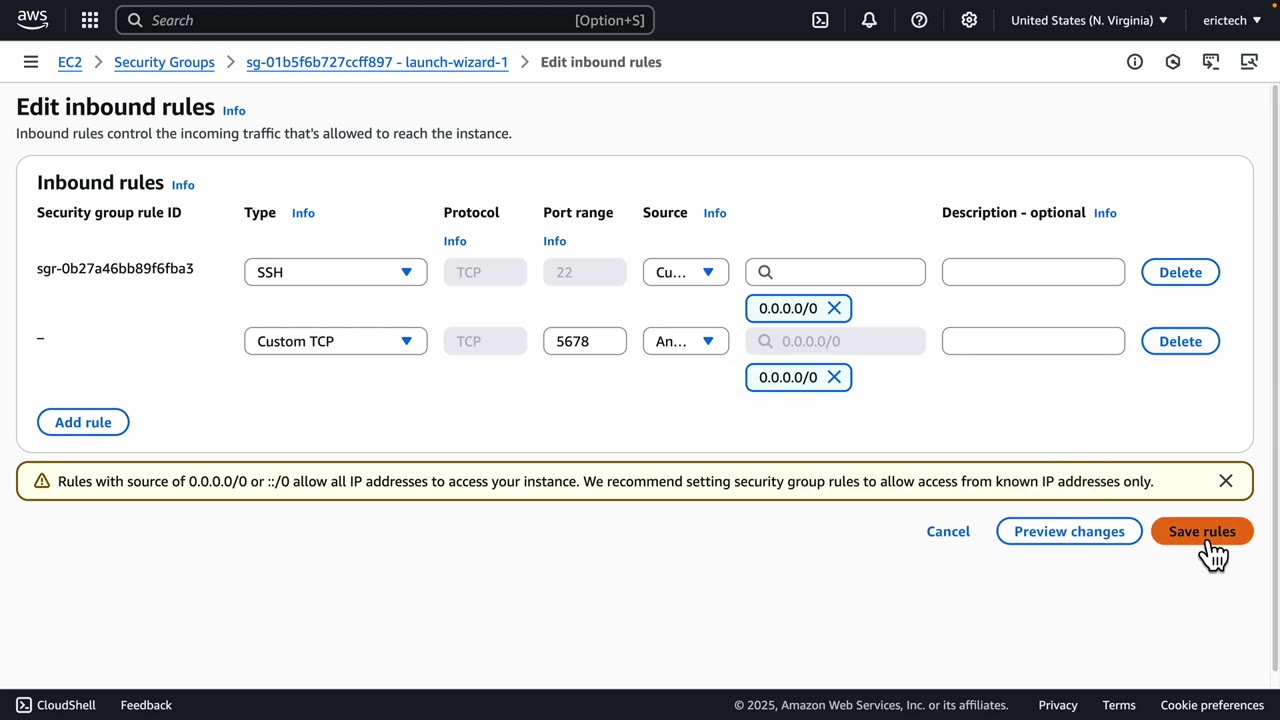
Task: Click the Preview changes button
Action: (1069, 531)
